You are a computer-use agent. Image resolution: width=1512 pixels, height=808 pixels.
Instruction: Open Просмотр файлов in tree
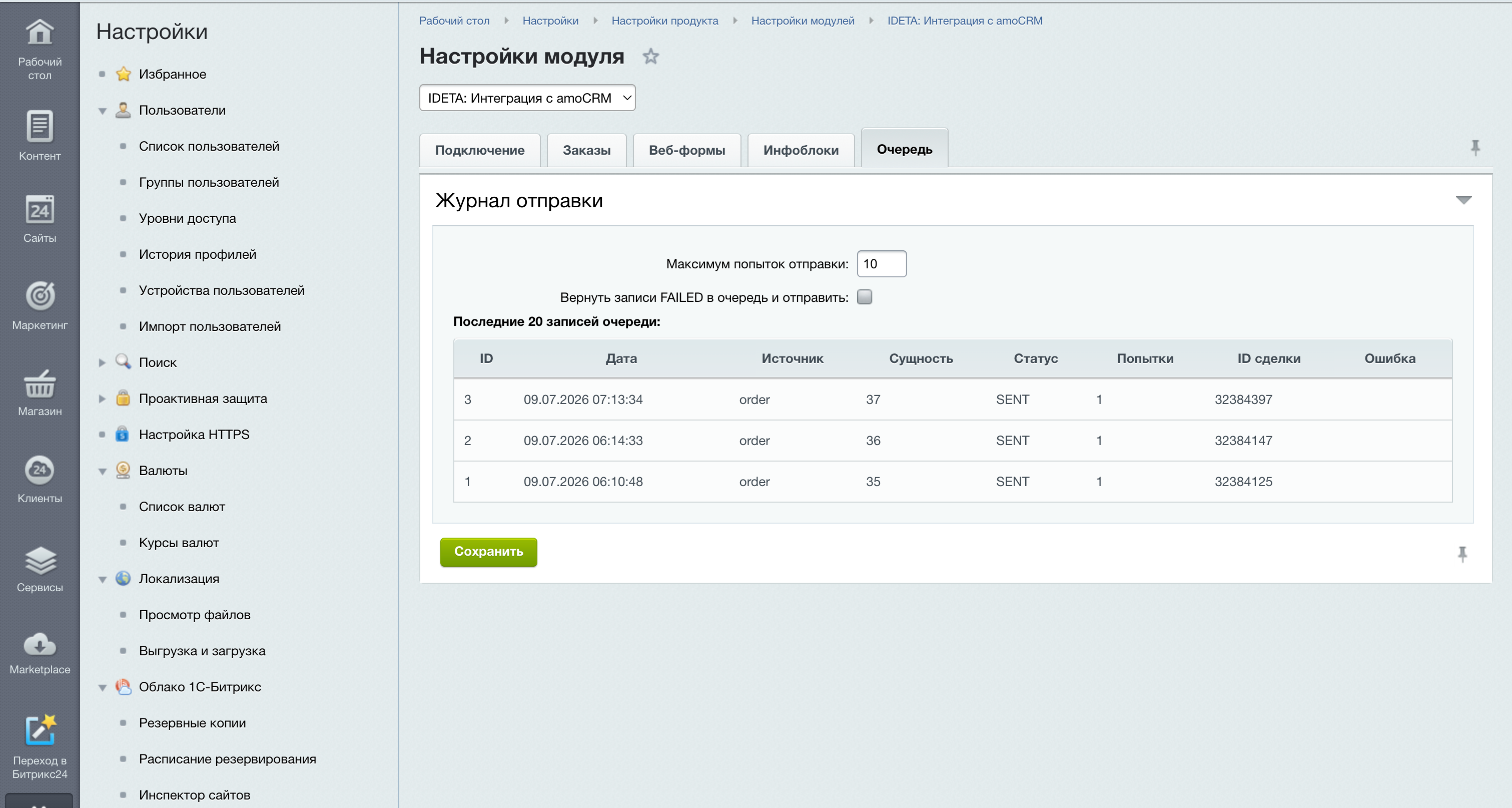[x=194, y=615]
